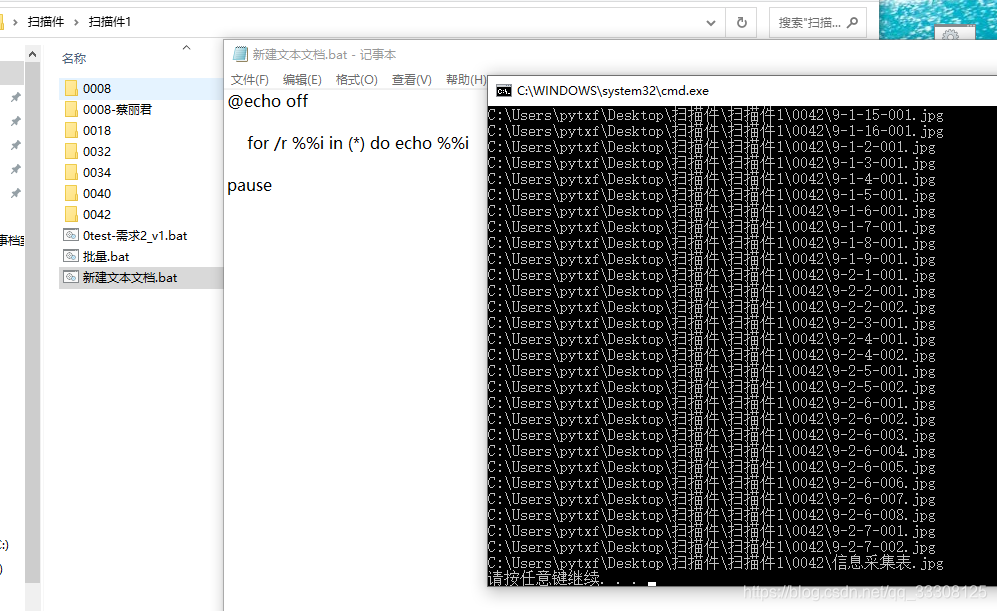Viewport: 997px width, 611px height.
Task: Focus the Explorer search box
Action: 816,23
